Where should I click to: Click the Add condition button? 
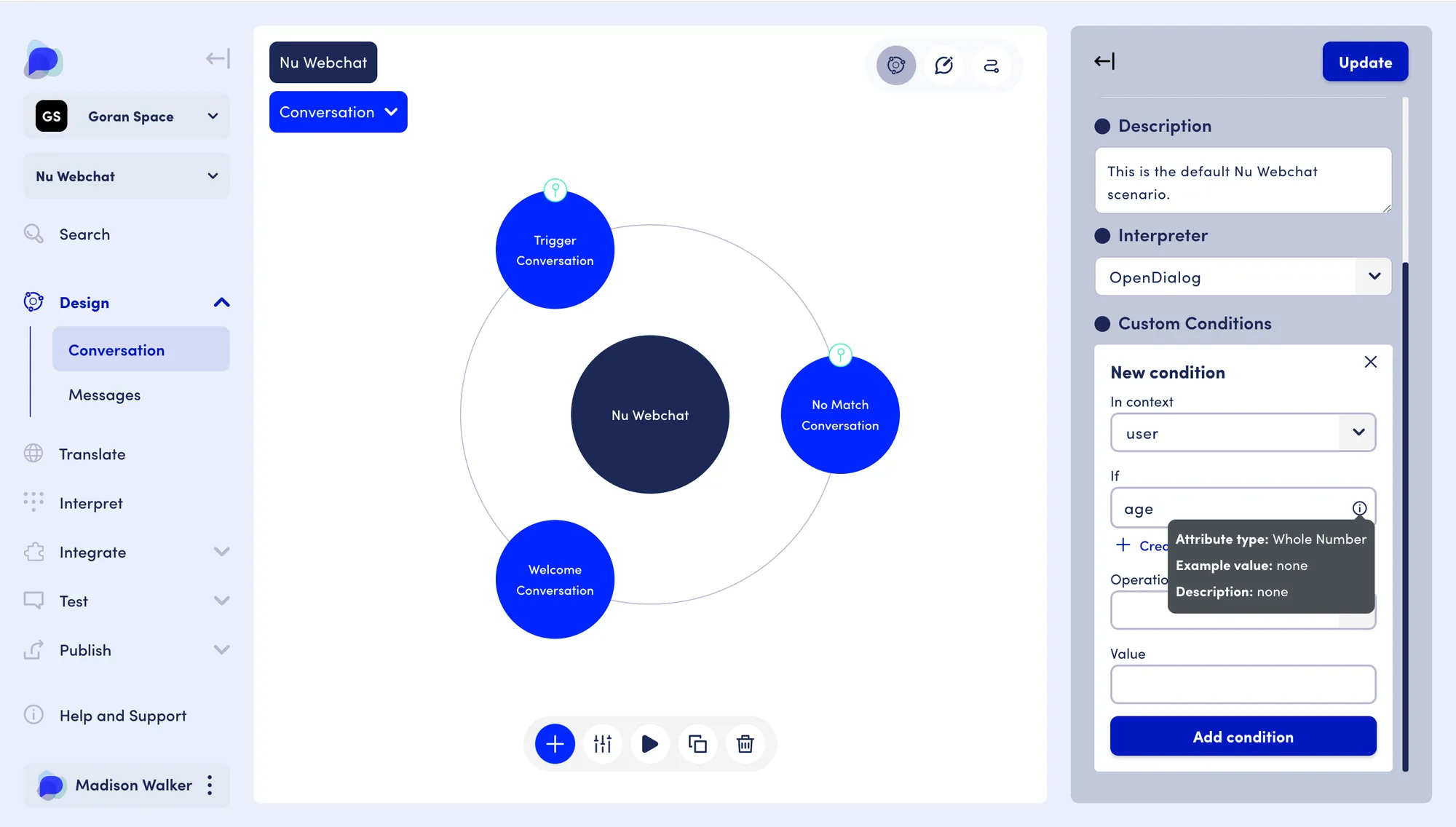(x=1243, y=736)
